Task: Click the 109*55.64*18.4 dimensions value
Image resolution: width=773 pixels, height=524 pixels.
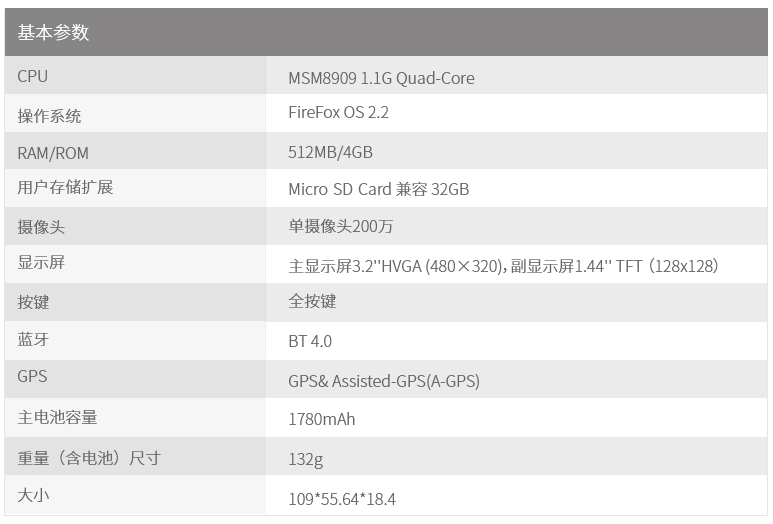Action: 342,498
